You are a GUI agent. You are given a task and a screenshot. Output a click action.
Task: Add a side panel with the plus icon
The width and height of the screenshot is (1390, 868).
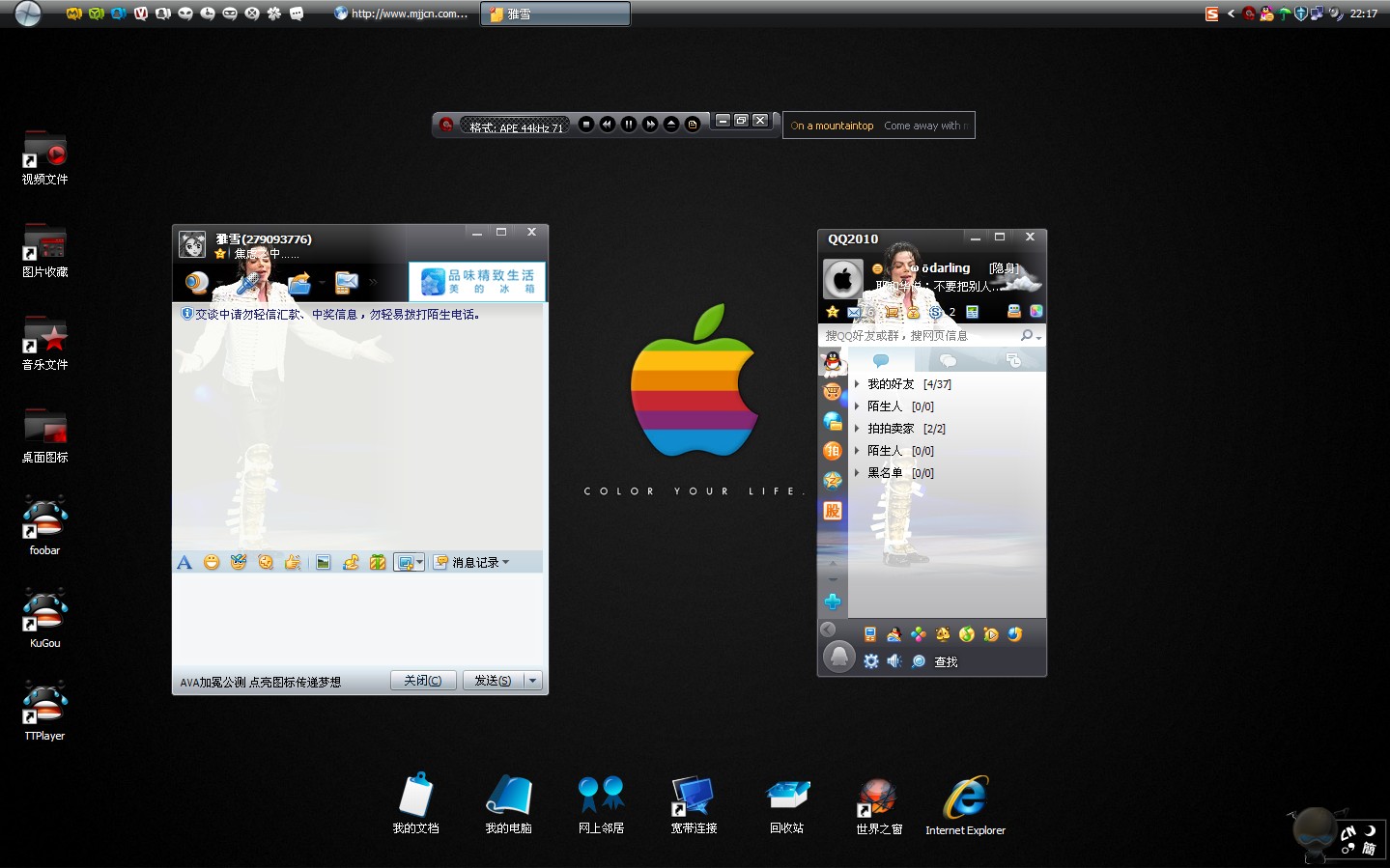tap(833, 602)
